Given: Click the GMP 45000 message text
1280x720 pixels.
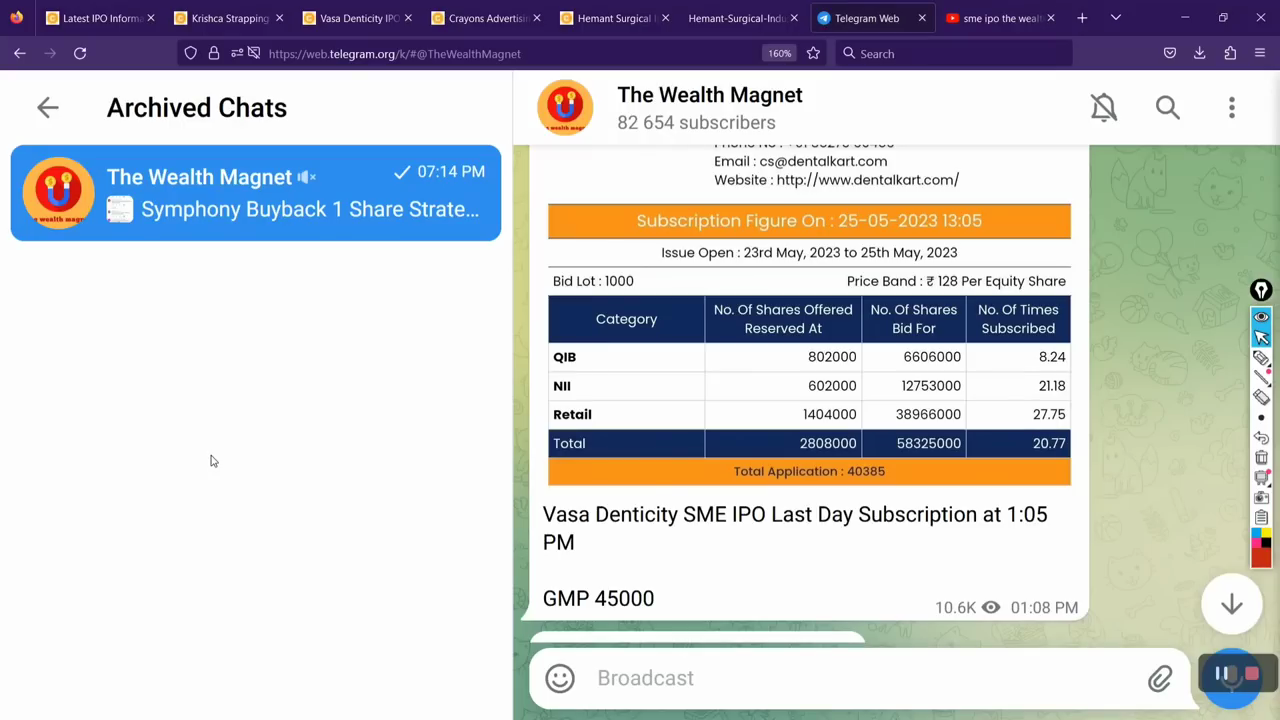Looking at the screenshot, I should click(598, 598).
